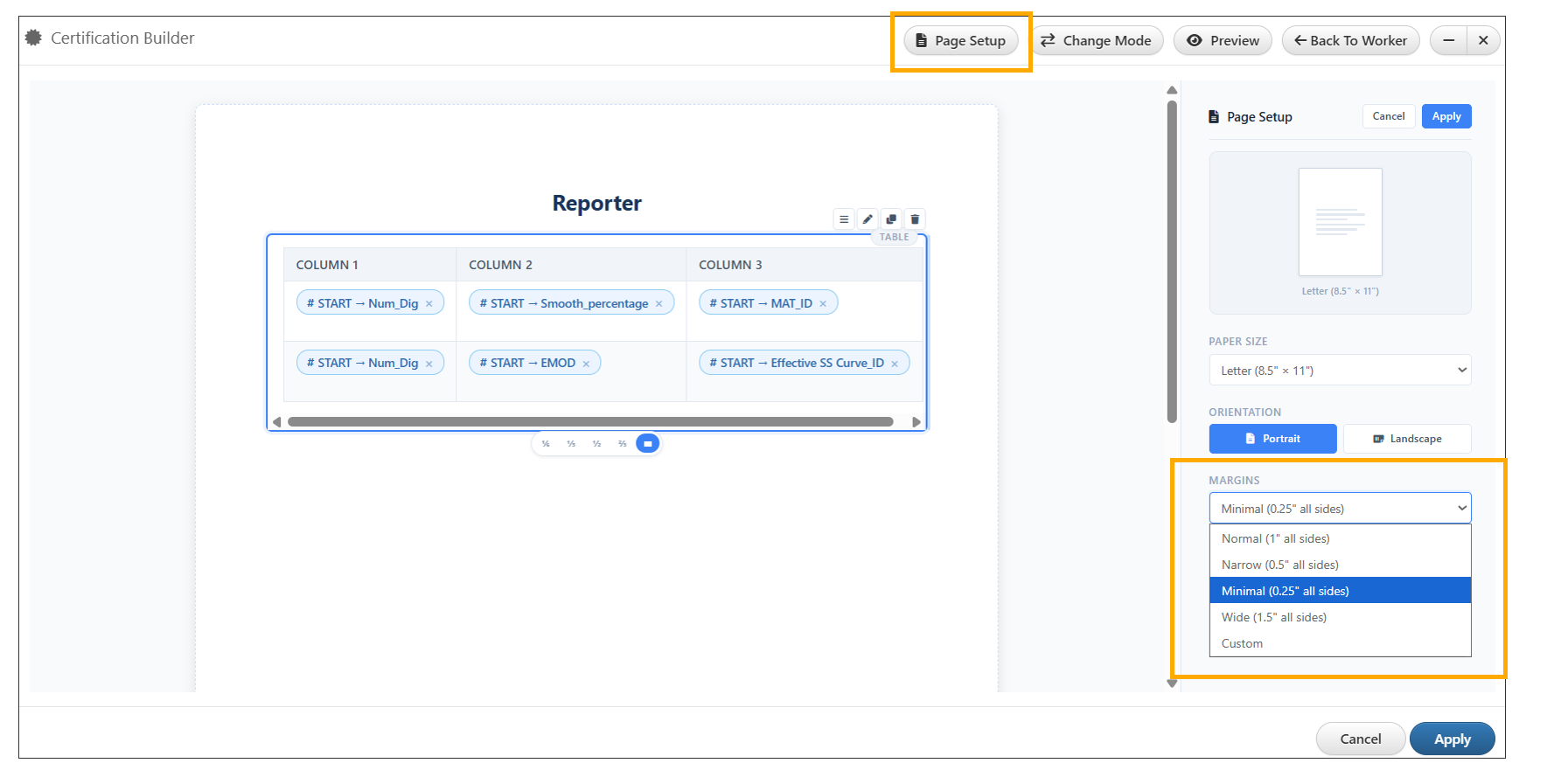Viewport: 1568px width, 770px height.
Task: Choose Narrow (0.5" all sides) margin
Action: (x=1279, y=565)
